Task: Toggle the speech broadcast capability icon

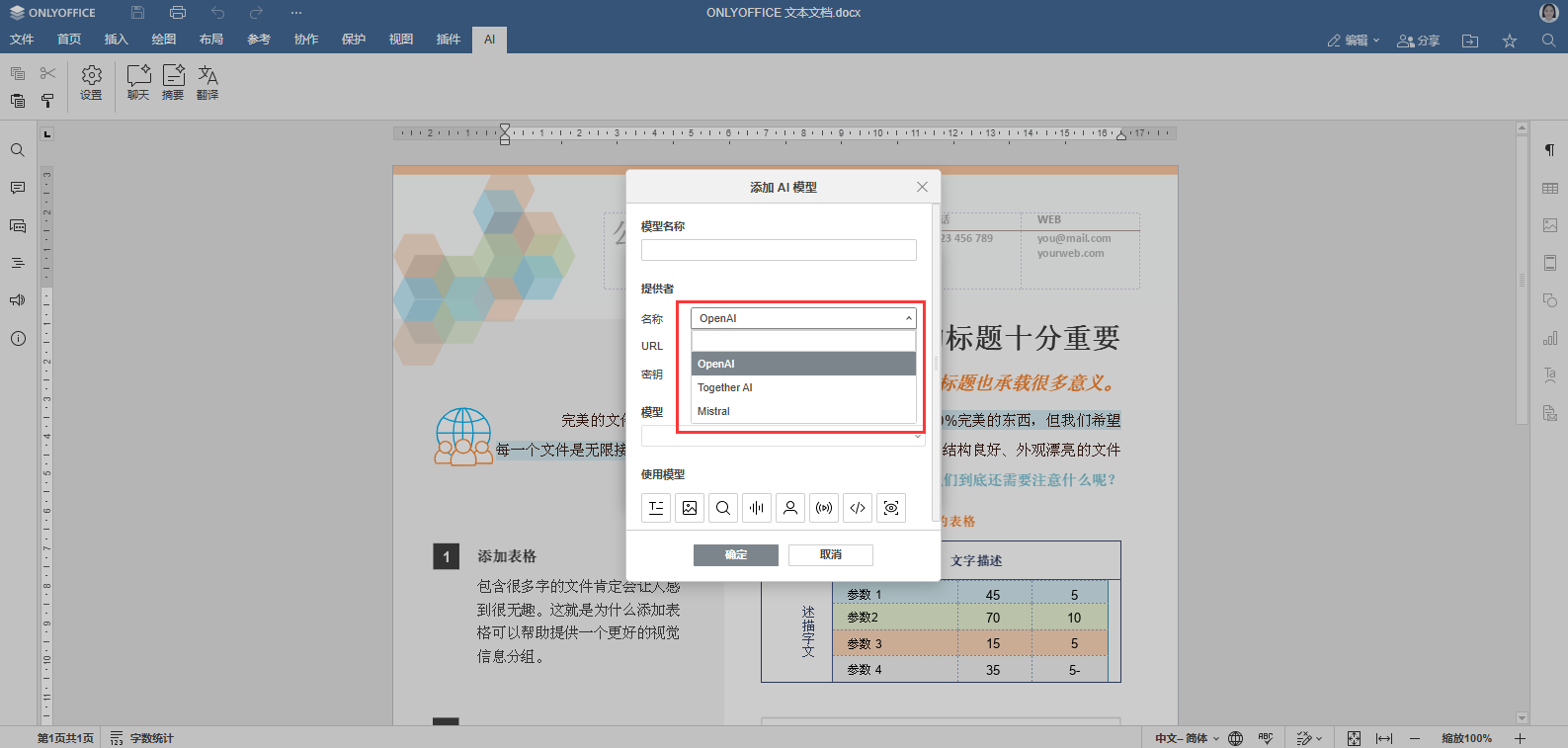Action: (x=824, y=508)
